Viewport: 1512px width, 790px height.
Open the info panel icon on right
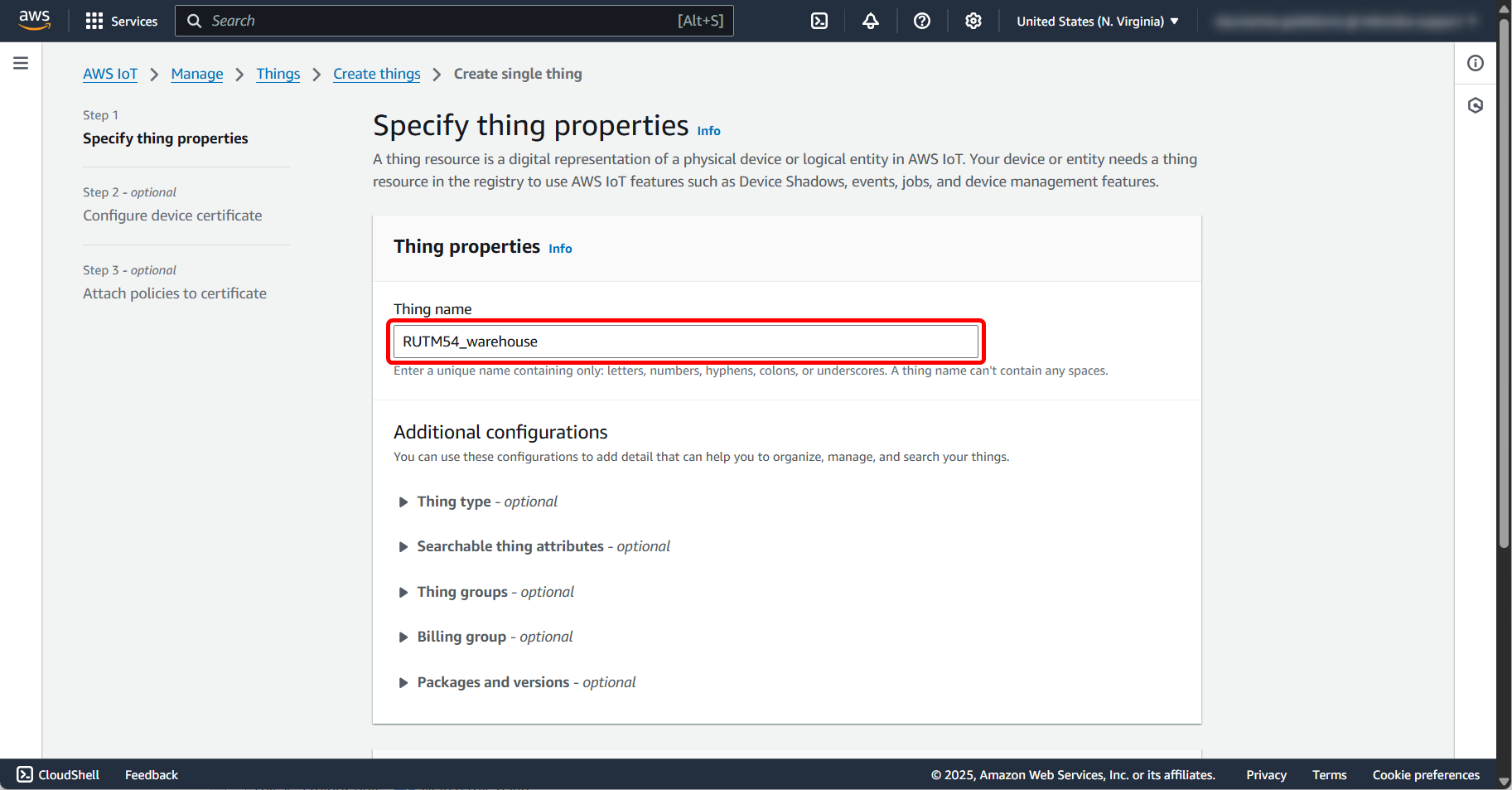click(1475, 63)
